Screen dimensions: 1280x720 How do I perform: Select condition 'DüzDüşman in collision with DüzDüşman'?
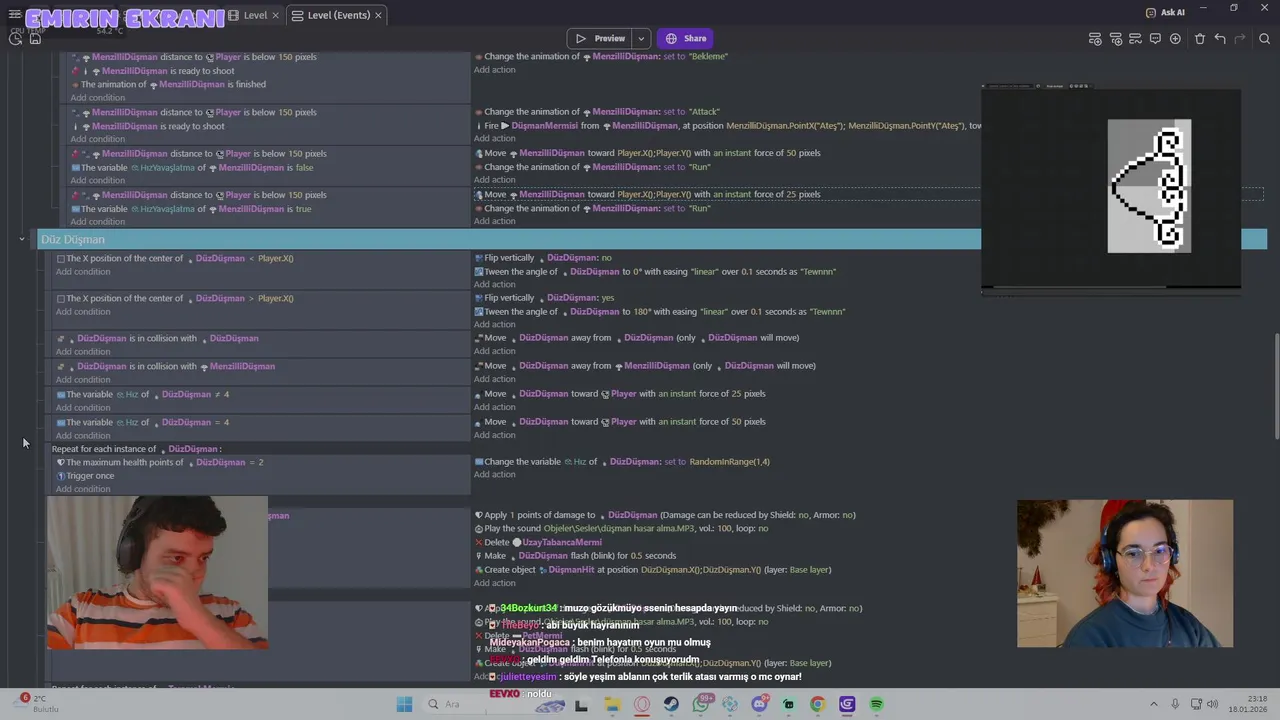tap(157, 338)
